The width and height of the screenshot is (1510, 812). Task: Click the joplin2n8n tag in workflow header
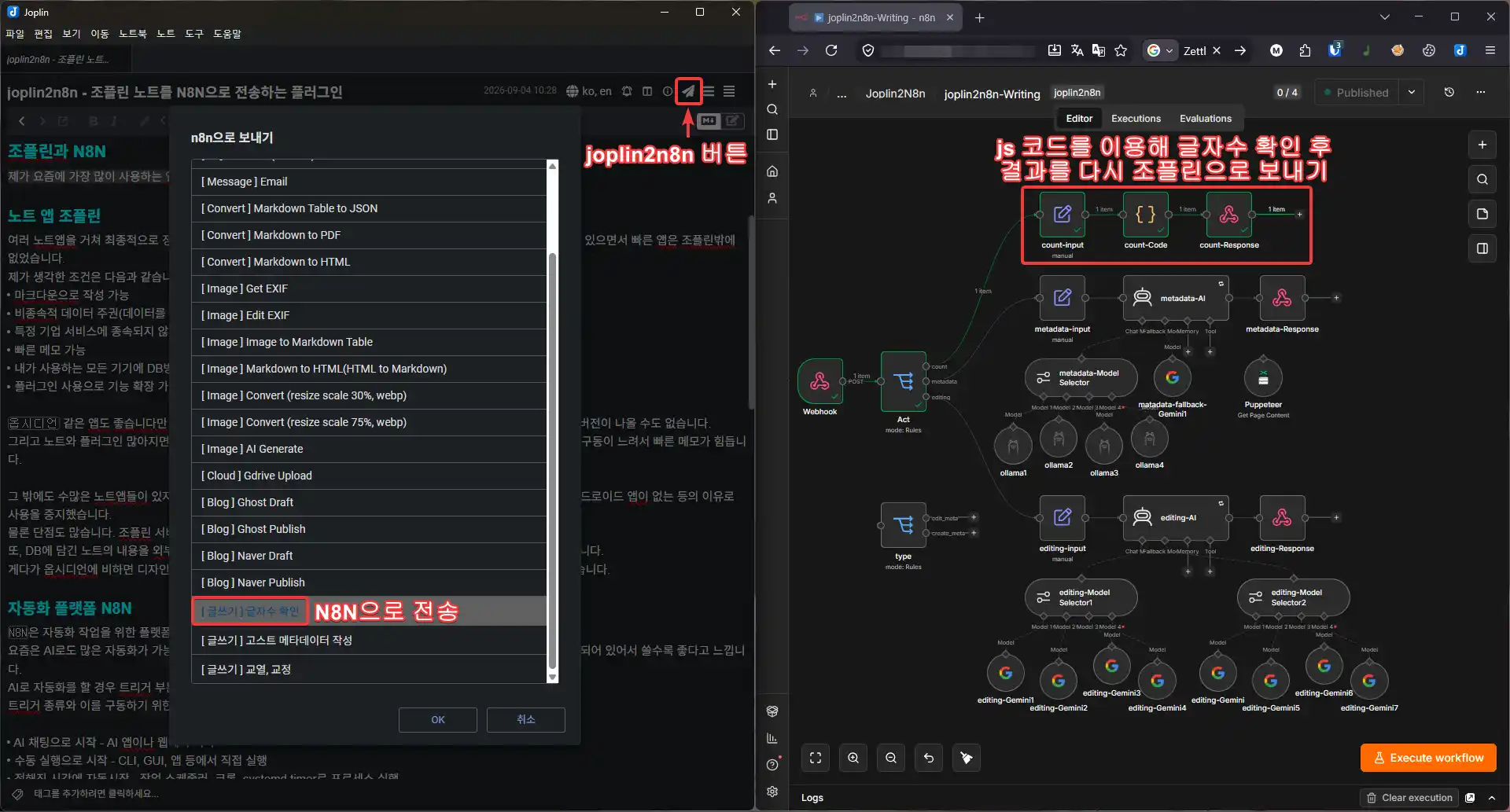tap(1077, 93)
